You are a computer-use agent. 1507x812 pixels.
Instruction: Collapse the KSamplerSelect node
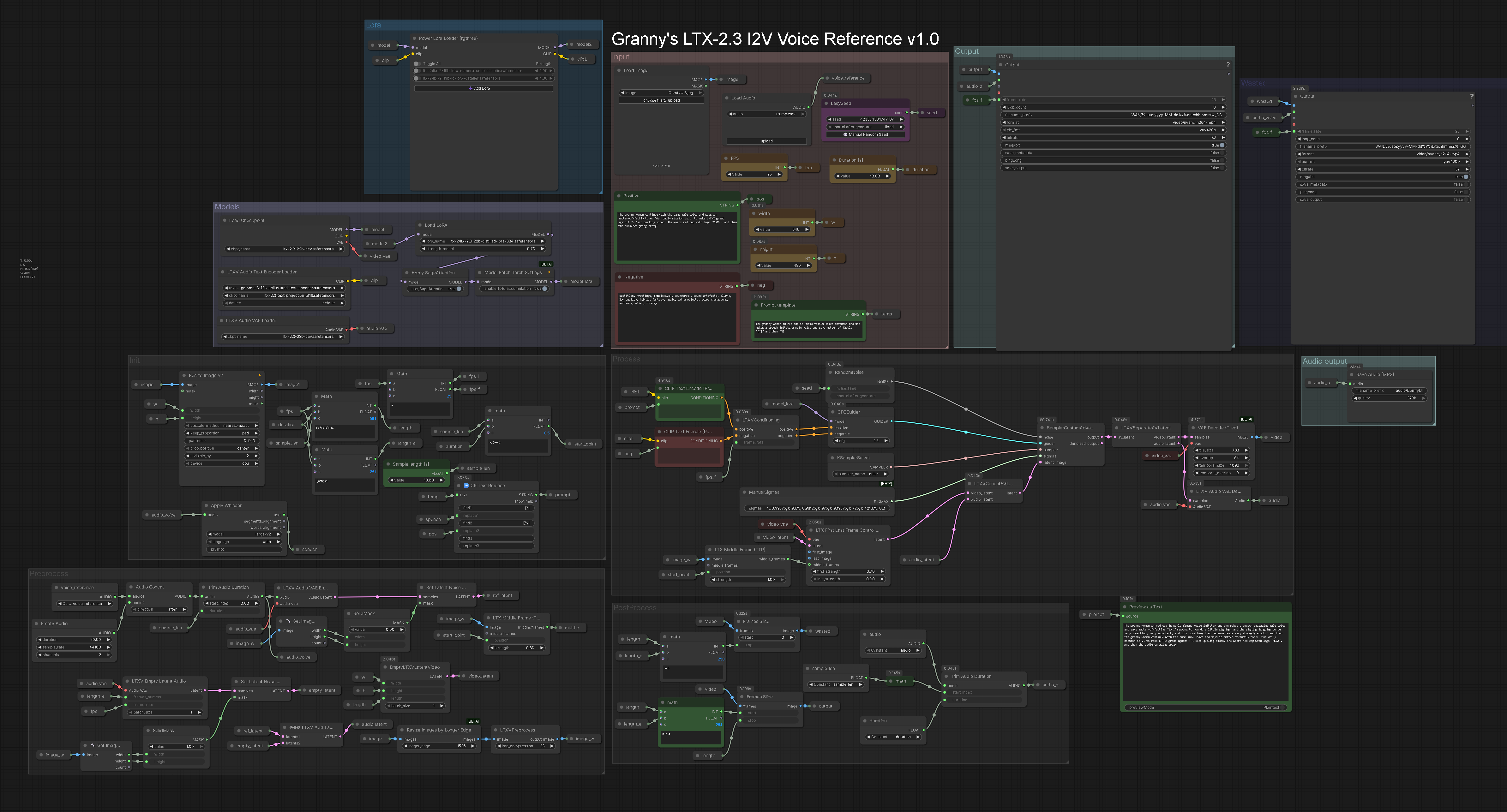pos(832,458)
